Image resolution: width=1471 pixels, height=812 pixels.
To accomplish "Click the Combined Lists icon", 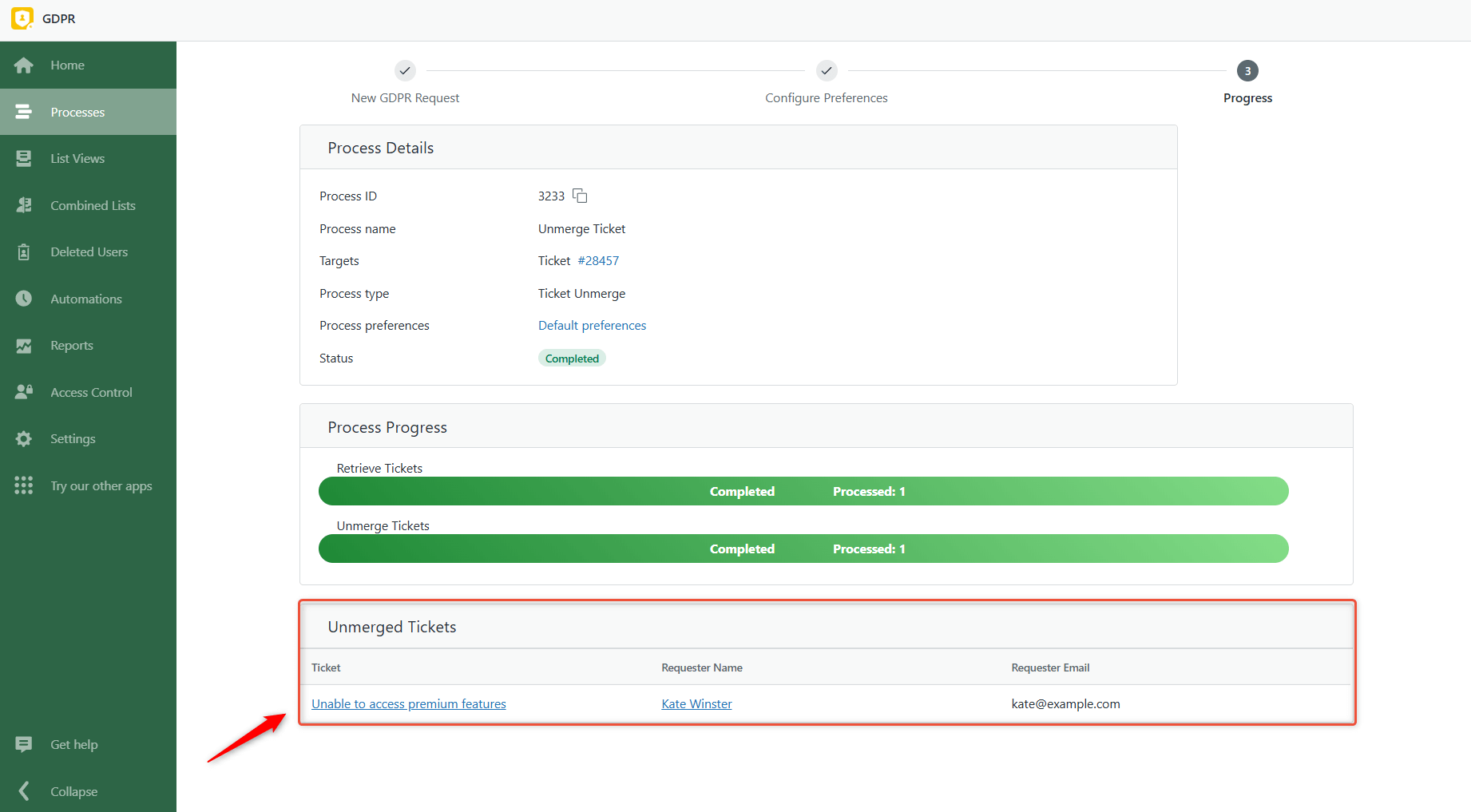I will [x=24, y=205].
